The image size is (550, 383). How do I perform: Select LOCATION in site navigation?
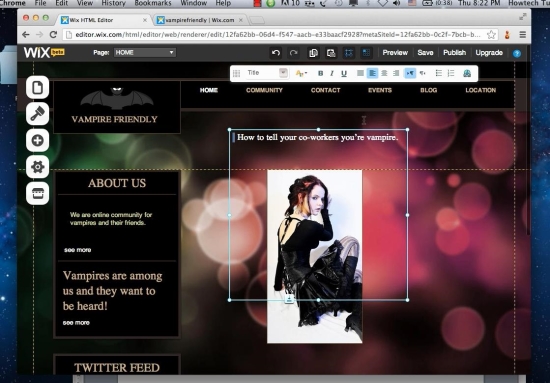pyautogui.click(x=481, y=90)
